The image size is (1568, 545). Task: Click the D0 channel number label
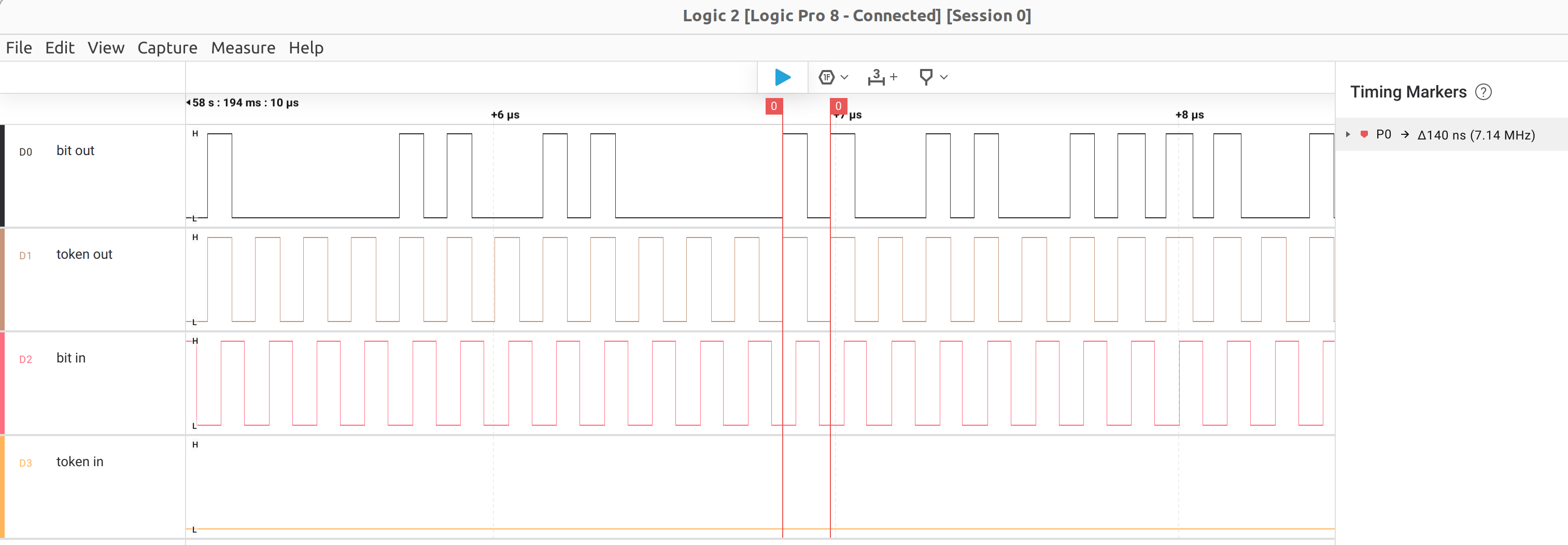25,152
